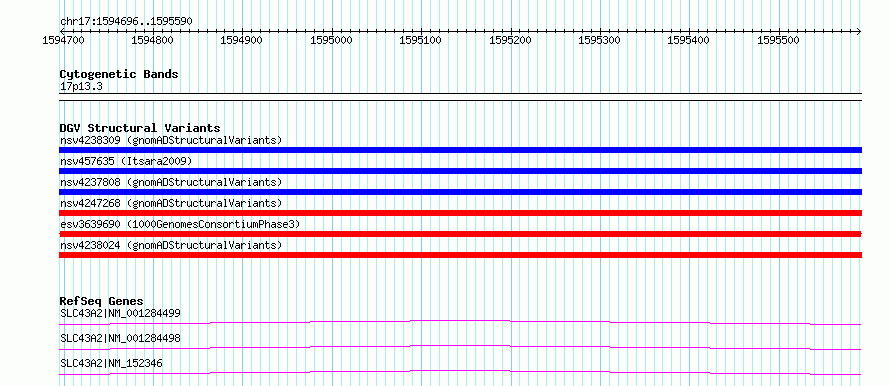Open variant nsv4237808 label
Viewport: 890px width, 386px height.
click(171, 182)
